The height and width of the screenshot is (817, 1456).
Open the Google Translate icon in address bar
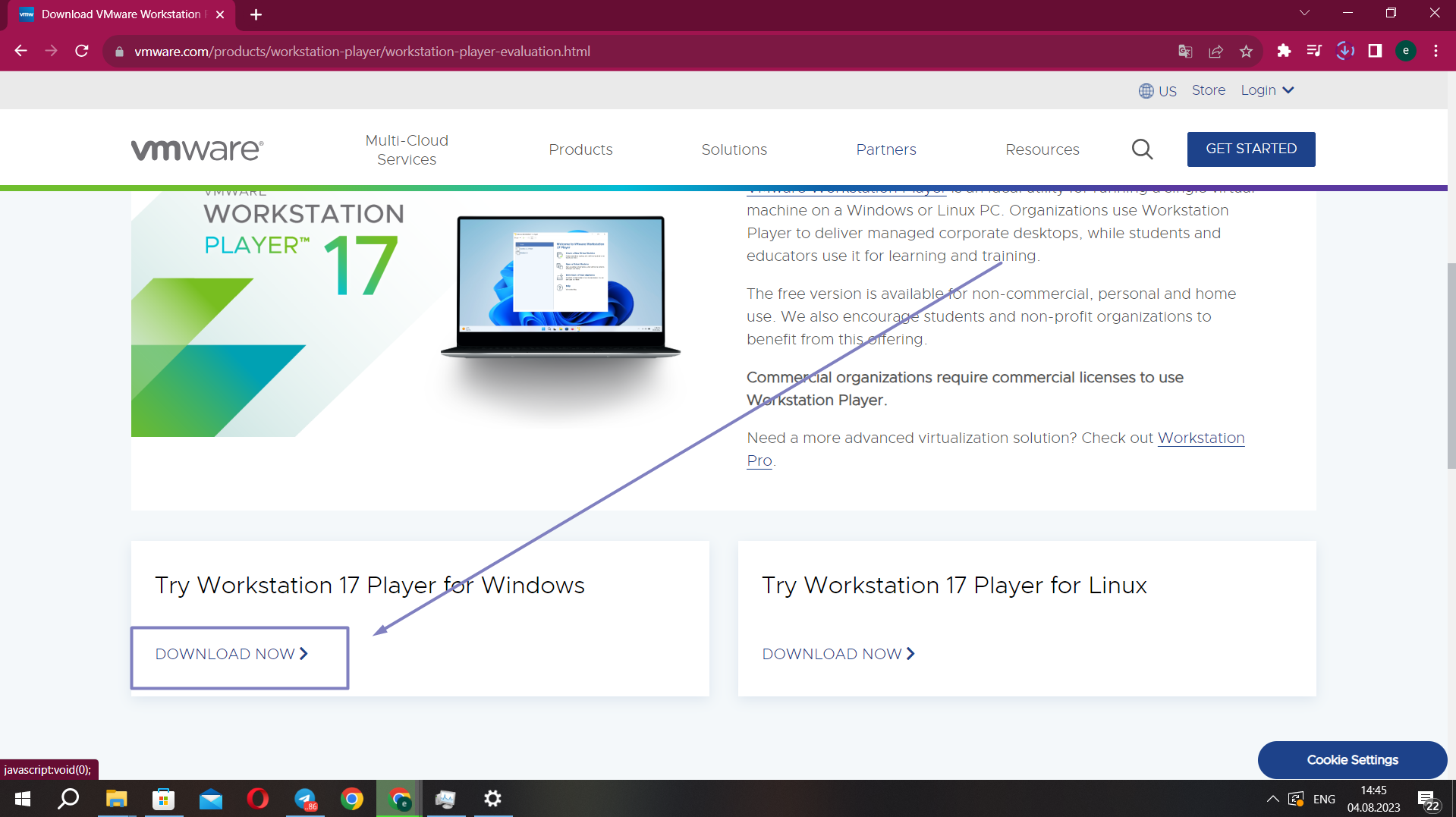1185,51
